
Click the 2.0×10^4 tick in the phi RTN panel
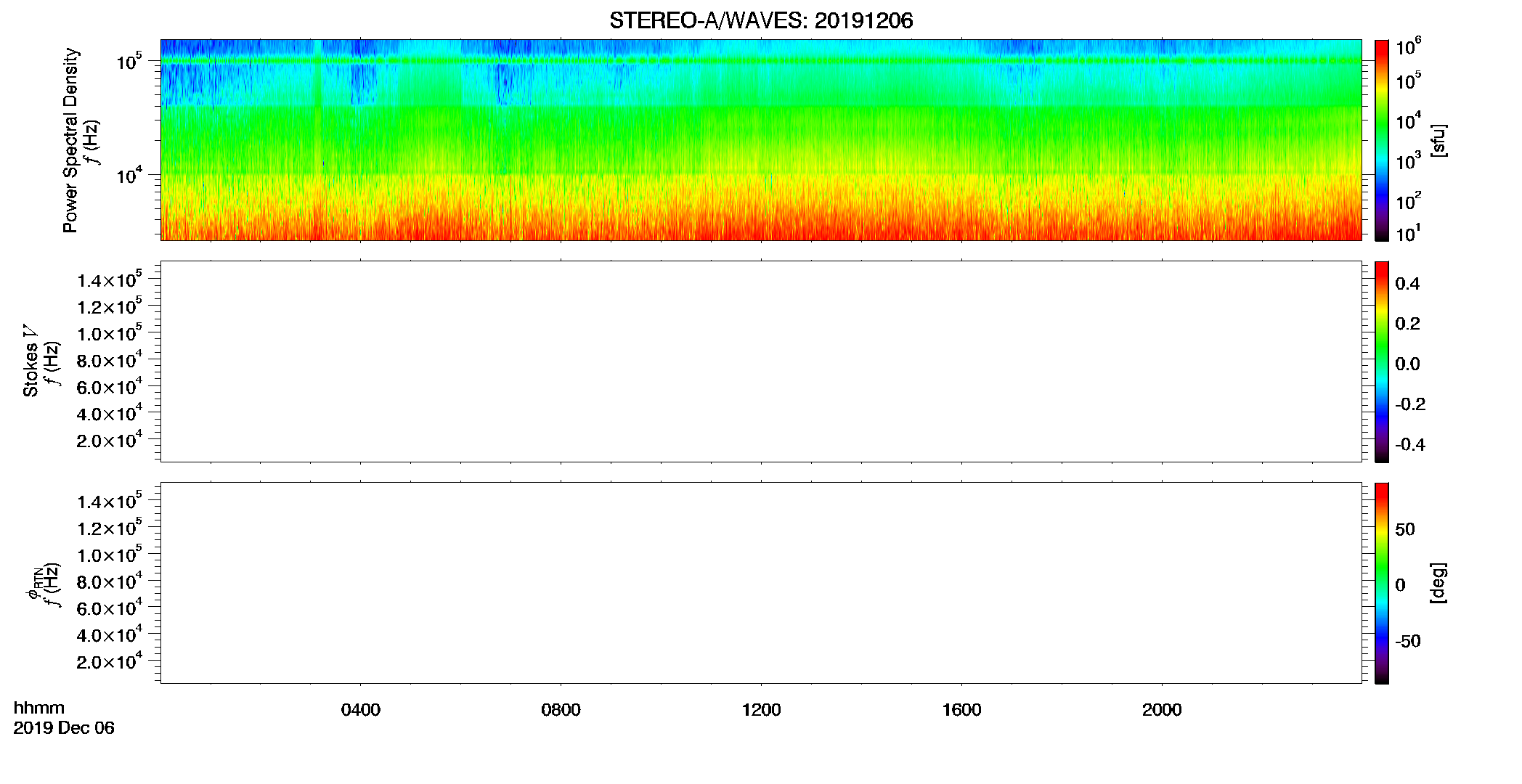pyautogui.click(x=110, y=661)
